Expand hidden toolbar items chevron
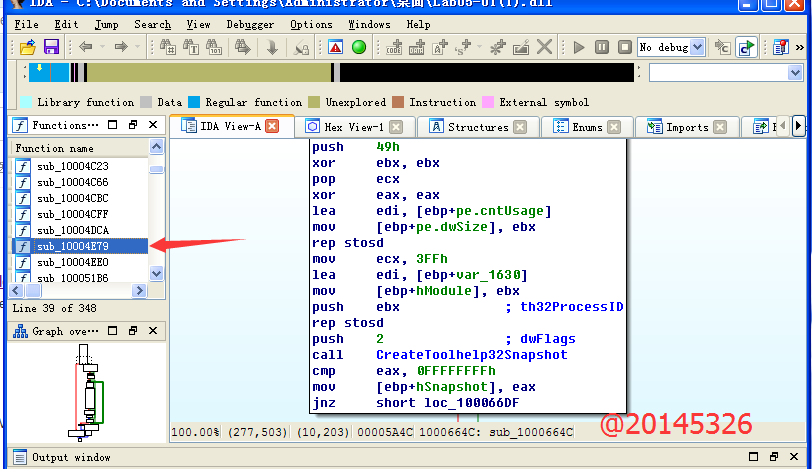This screenshot has width=812, height=469. [x=799, y=47]
